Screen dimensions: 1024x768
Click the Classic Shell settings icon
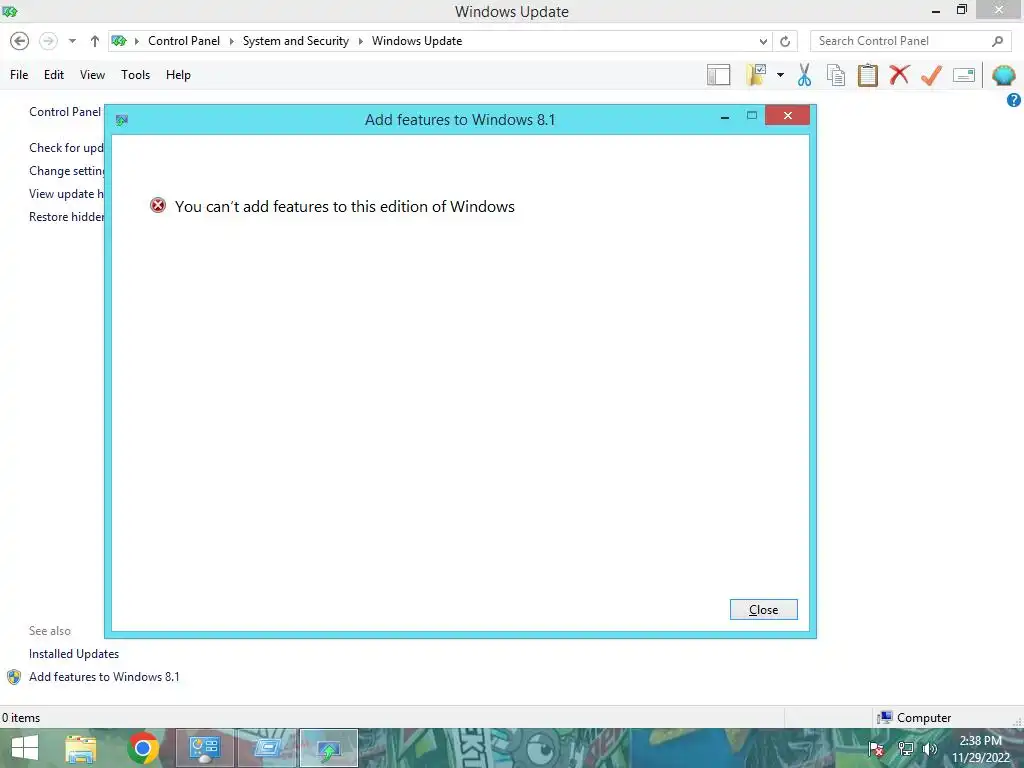pos(1004,74)
